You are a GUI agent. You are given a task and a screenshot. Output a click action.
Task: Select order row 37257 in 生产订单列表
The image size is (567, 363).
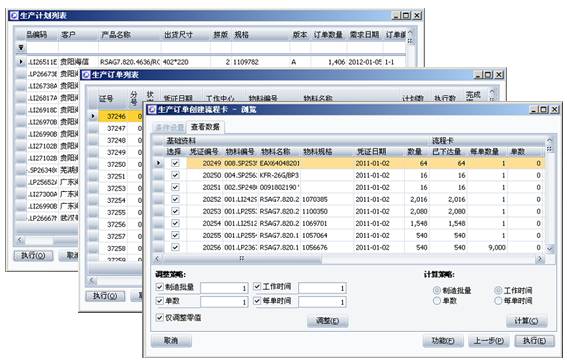click(x=116, y=236)
